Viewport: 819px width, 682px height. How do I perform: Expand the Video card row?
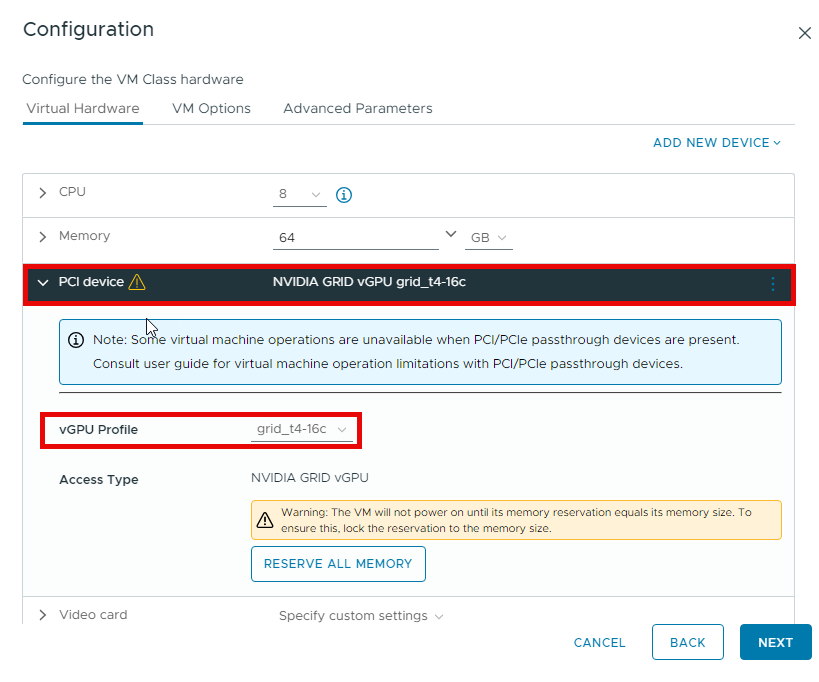coord(42,615)
